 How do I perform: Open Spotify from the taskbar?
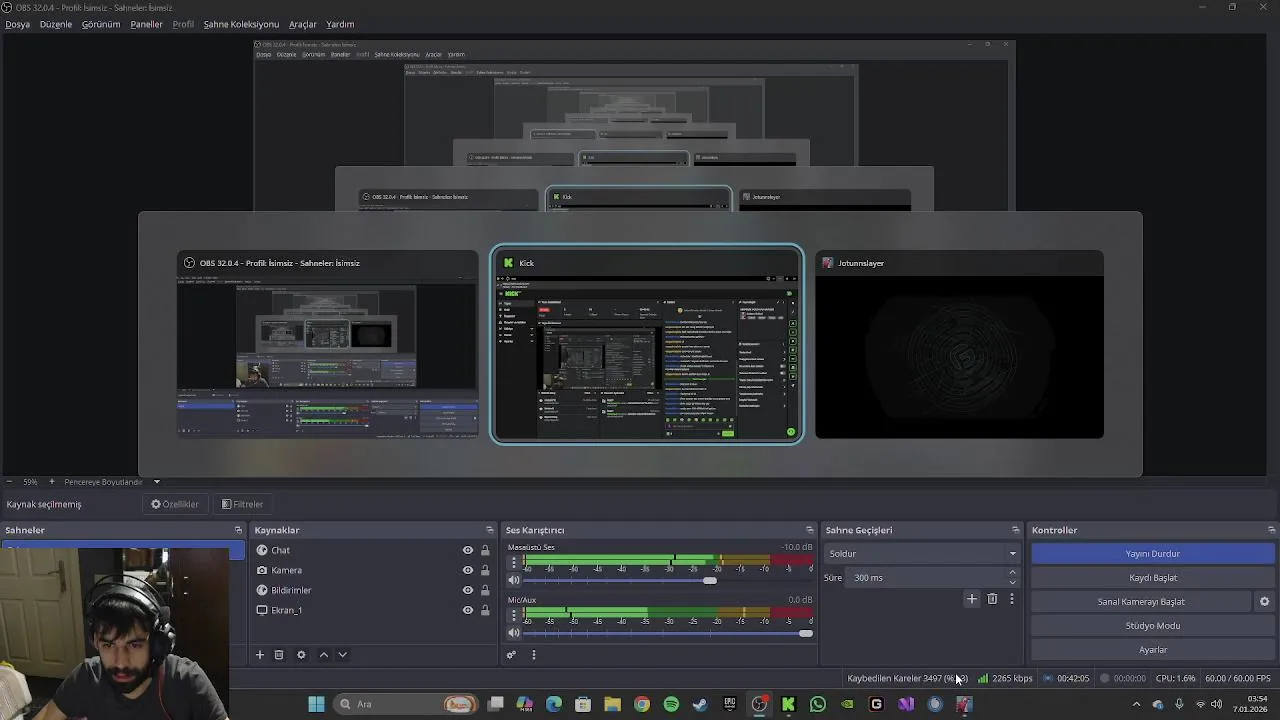[671, 704]
